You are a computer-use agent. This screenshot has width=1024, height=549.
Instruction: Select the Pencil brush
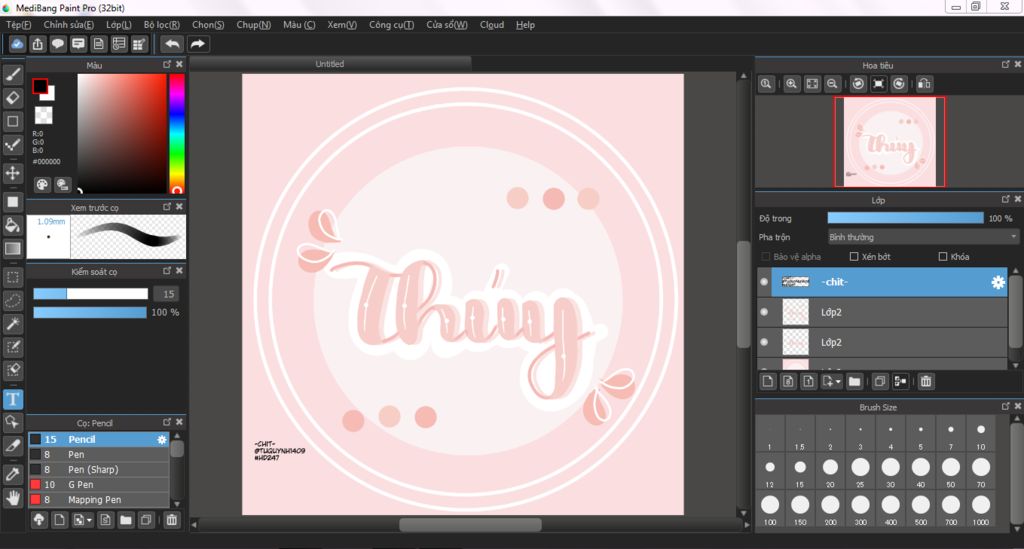[99, 439]
